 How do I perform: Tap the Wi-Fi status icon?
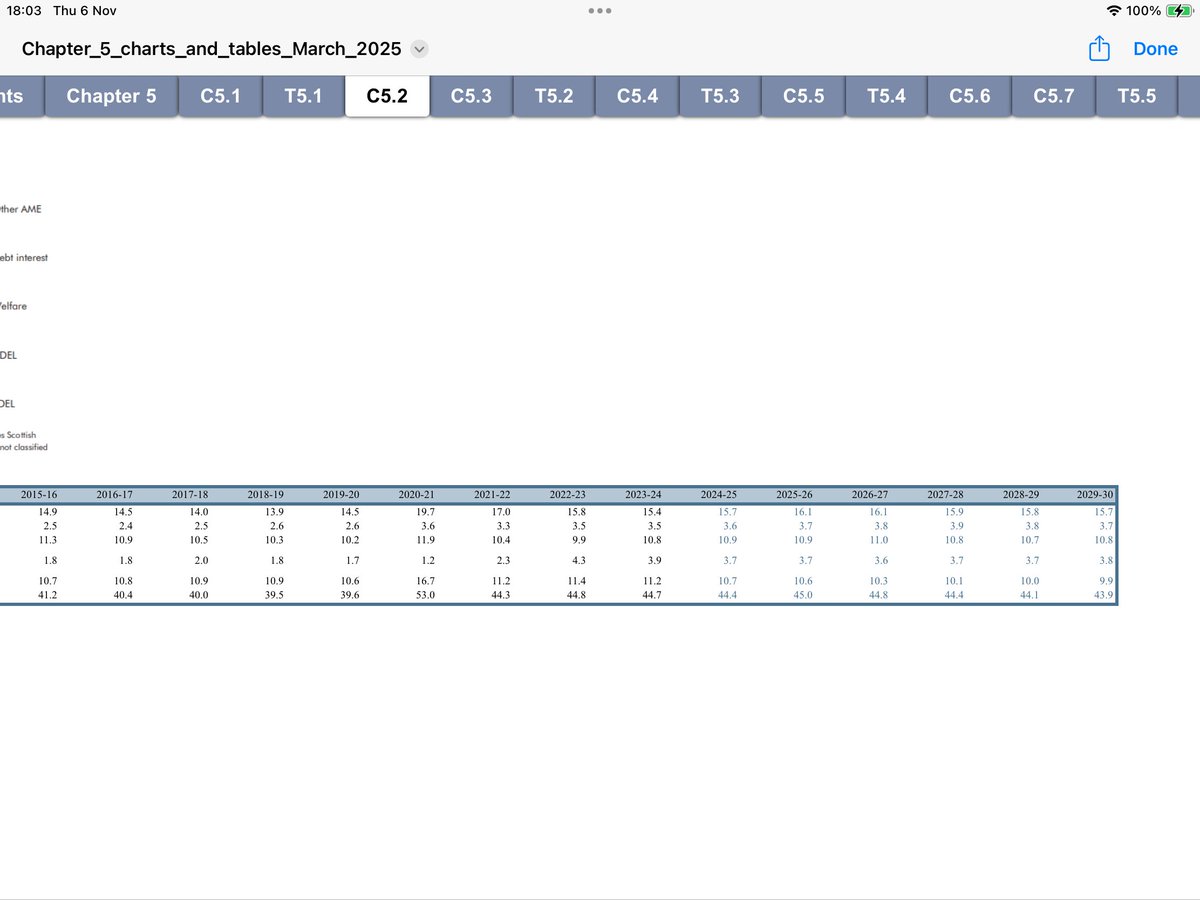tap(1114, 10)
